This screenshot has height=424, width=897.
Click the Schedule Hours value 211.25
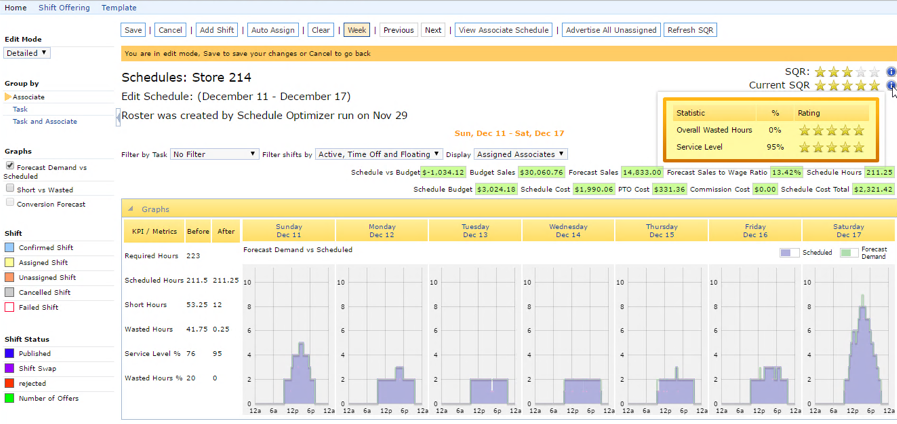[880, 172]
